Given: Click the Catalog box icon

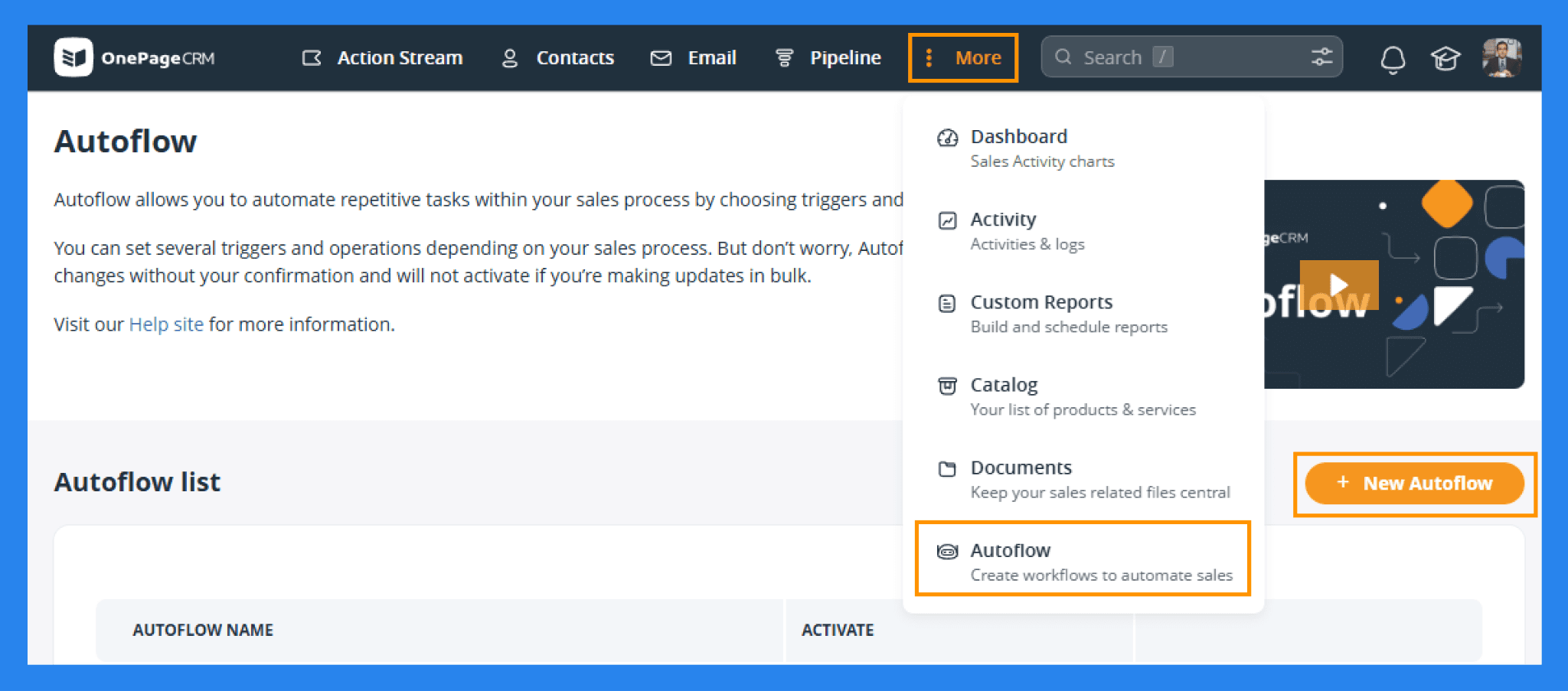Looking at the screenshot, I should [947, 386].
